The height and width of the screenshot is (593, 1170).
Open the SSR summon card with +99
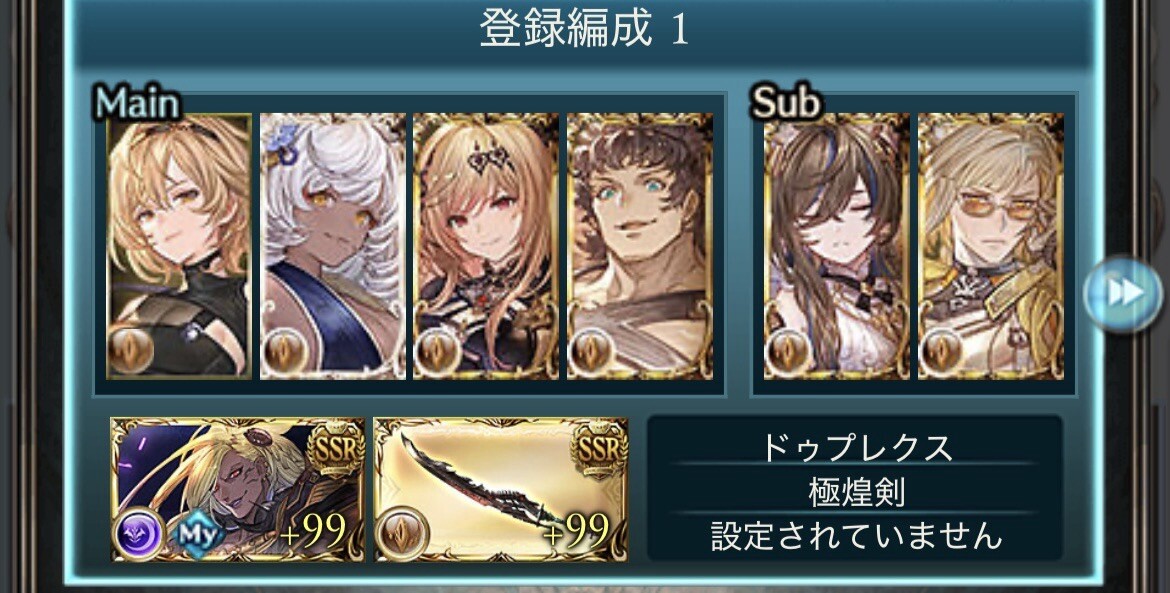click(x=238, y=489)
